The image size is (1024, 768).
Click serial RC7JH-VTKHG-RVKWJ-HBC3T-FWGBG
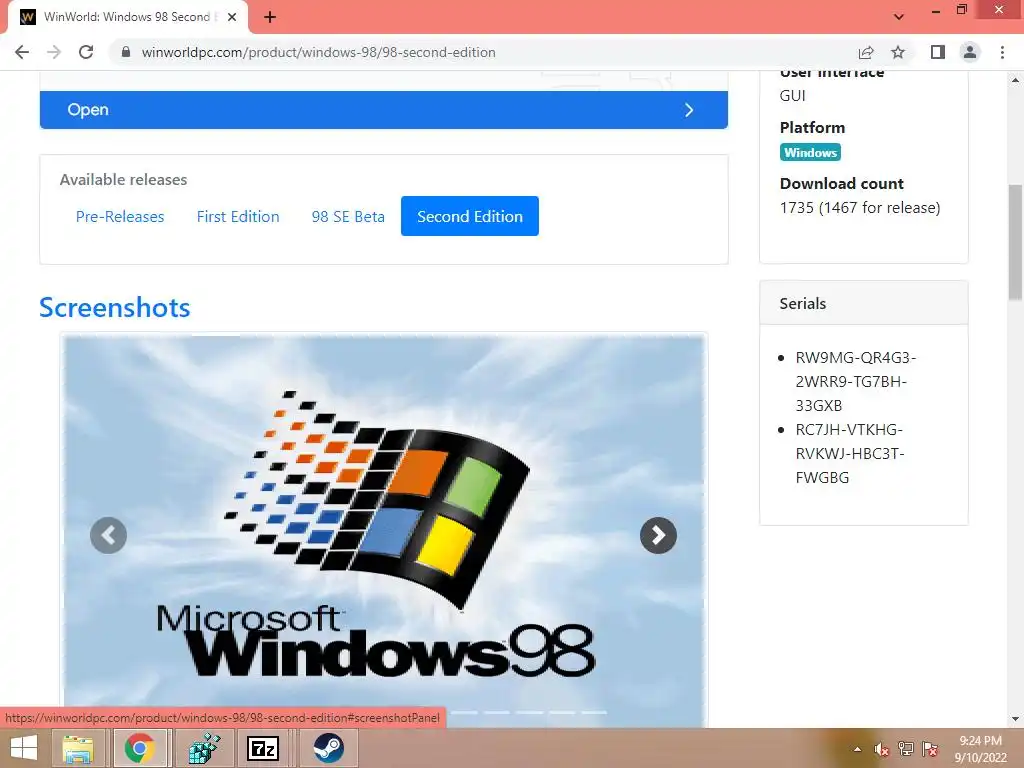pos(849,454)
